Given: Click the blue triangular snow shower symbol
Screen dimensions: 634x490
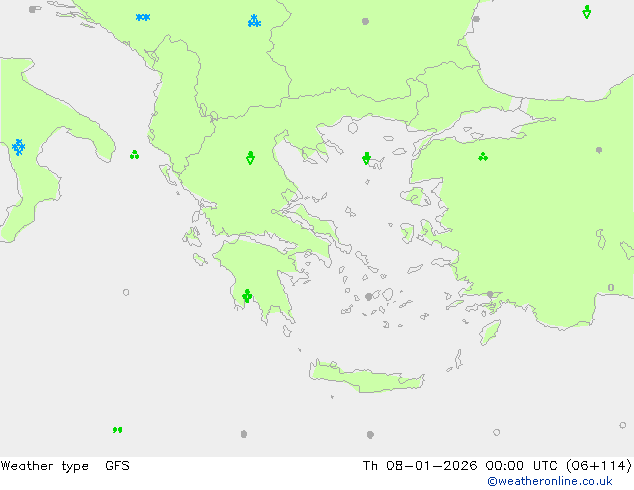Looking at the screenshot, I should tap(254, 21).
